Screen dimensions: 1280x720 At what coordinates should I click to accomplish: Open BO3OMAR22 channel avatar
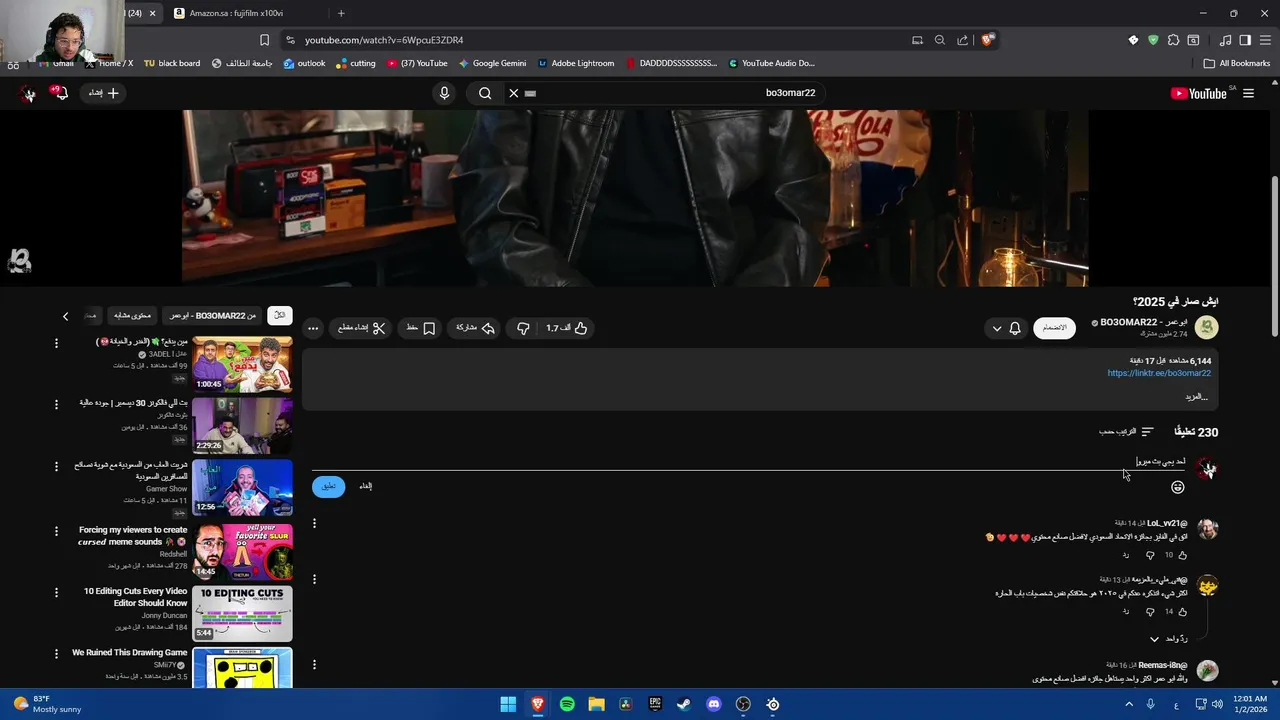(x=1207, y=327)
